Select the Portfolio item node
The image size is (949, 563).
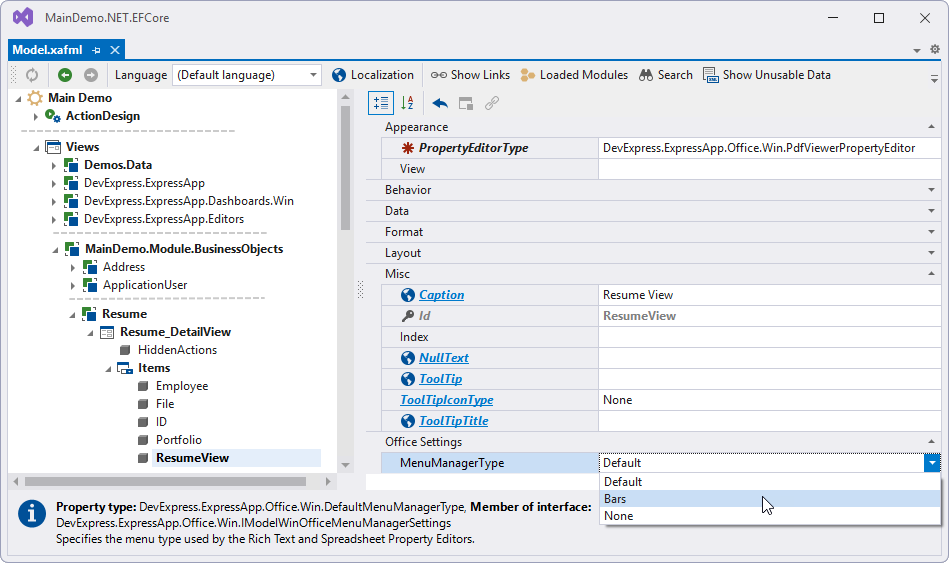(179, 440)
